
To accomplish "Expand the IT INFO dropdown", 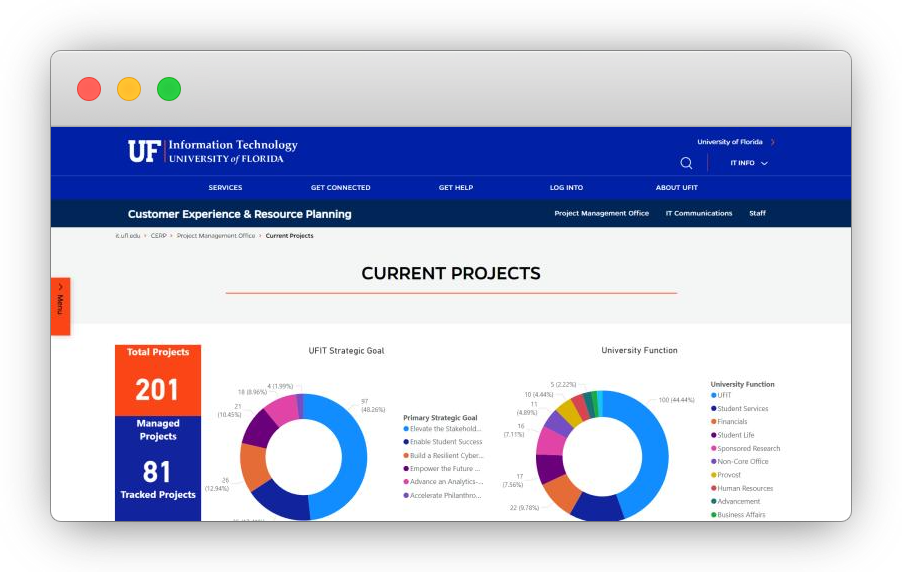I will (749, 163).
